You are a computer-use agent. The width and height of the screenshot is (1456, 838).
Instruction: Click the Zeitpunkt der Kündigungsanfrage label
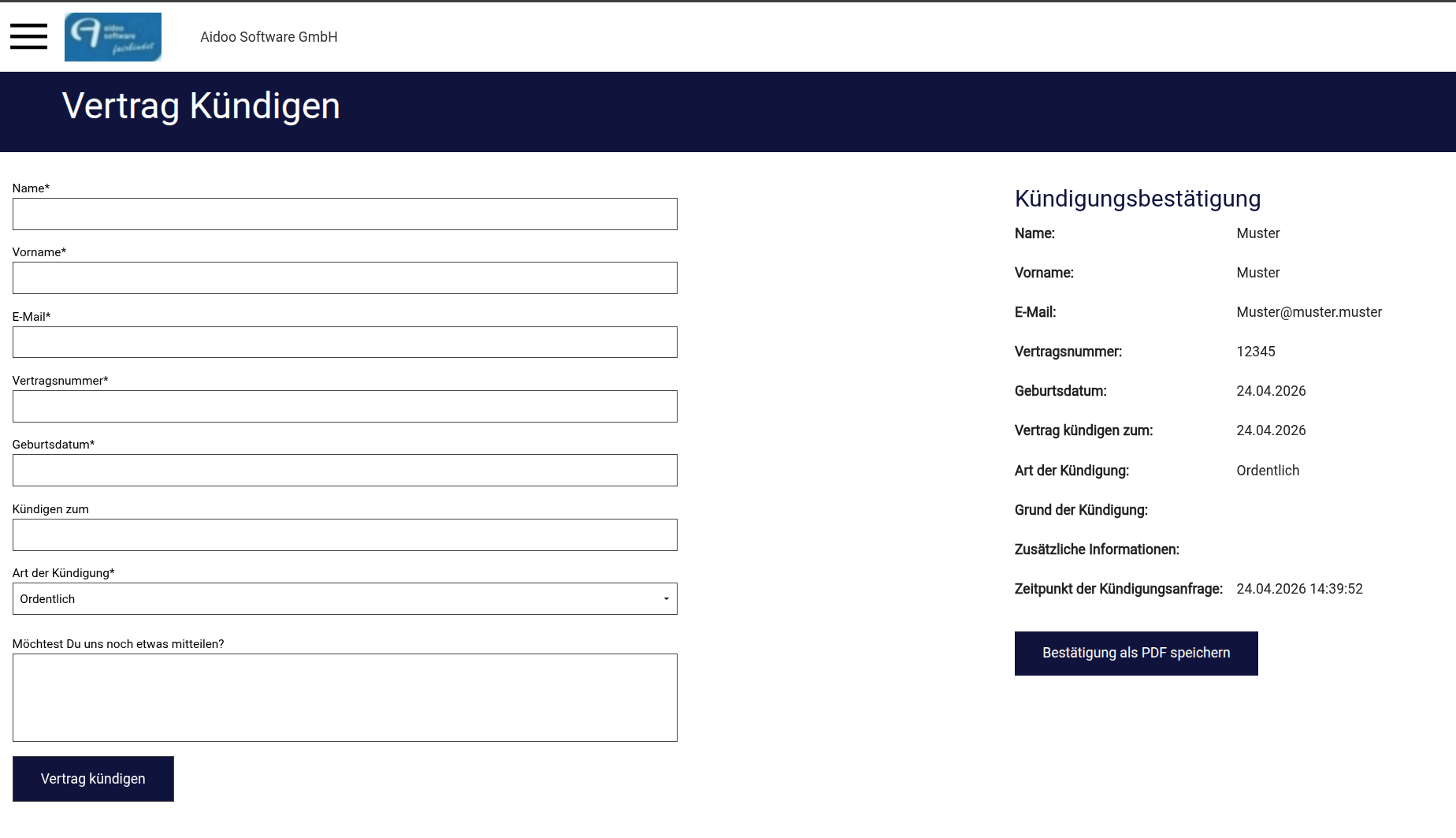1119,589
